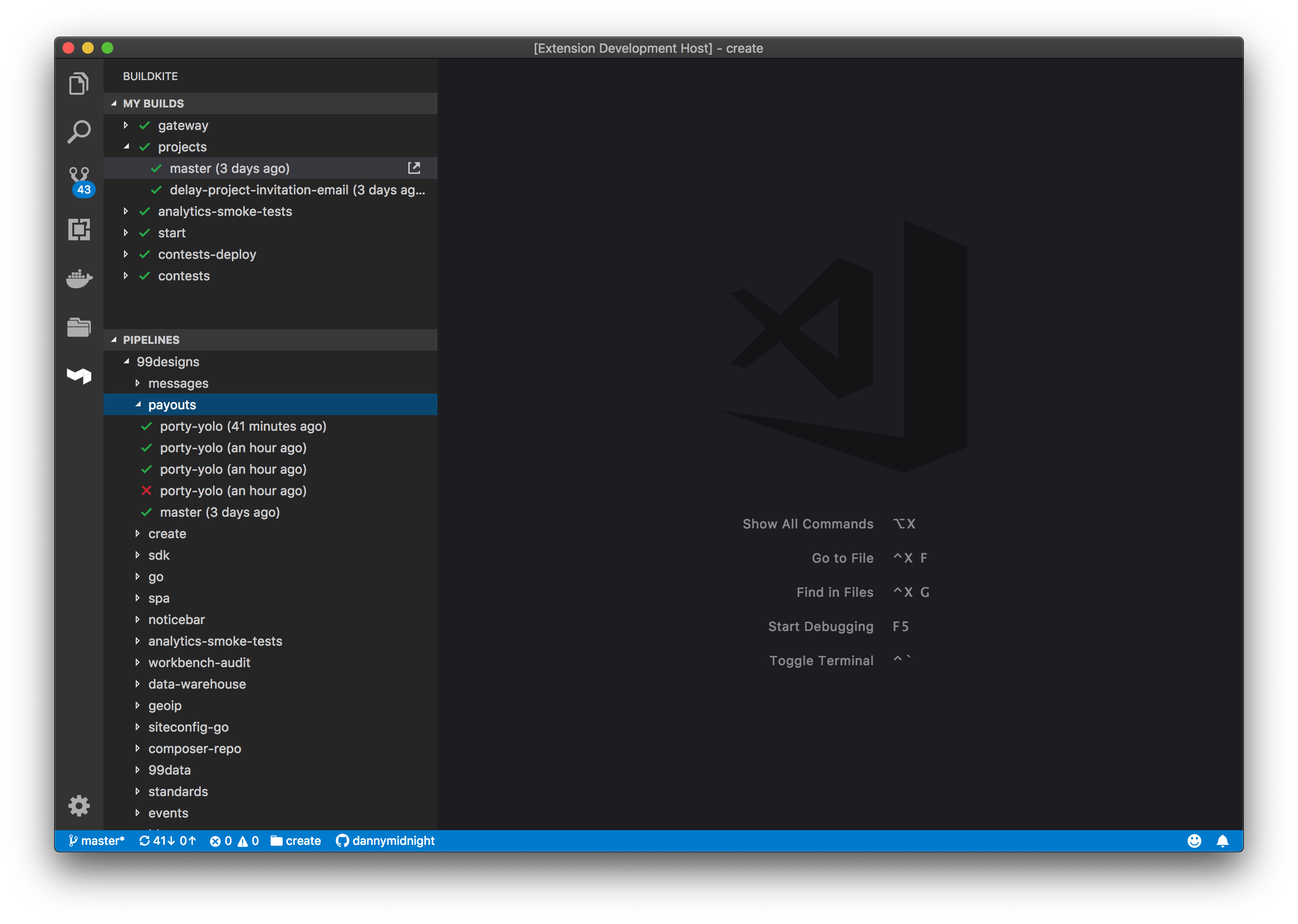Select the failed porty-yolo build
Viewport: 1298px width, 924px height.
(x=232, y=490)
